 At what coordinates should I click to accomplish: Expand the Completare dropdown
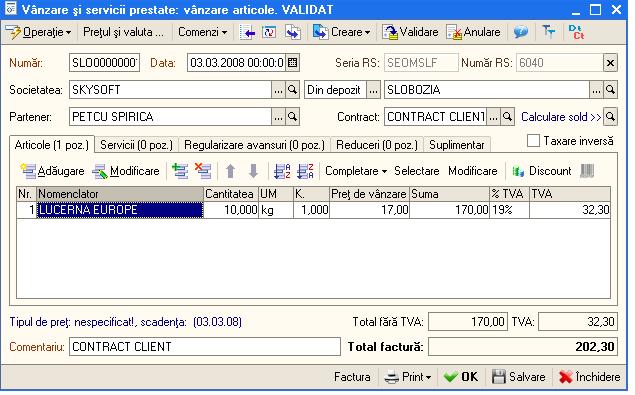[x=356, y=171]
